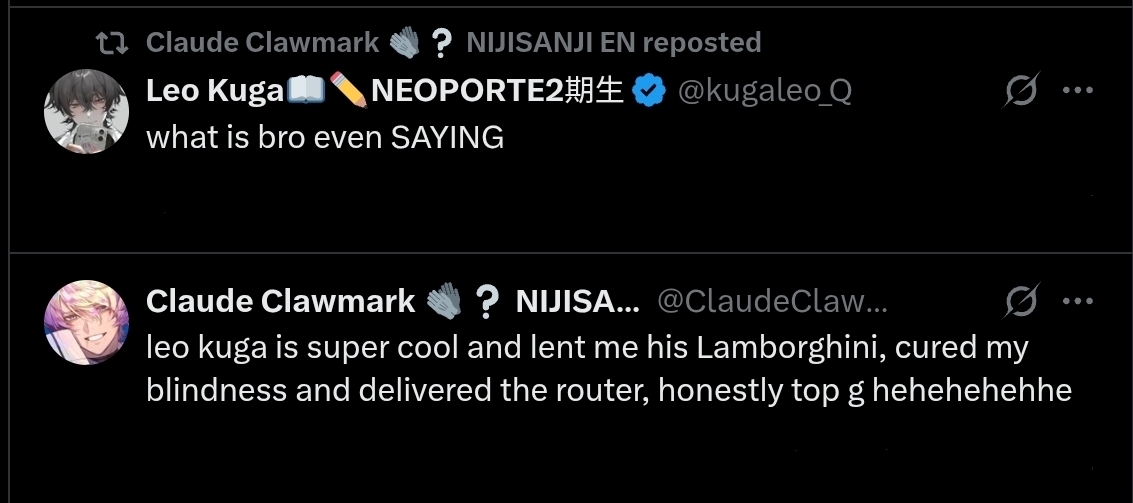
Task: Click Claude Clawmark's name in the lower post
Action: pyautogui.click(x=280, y=301)
